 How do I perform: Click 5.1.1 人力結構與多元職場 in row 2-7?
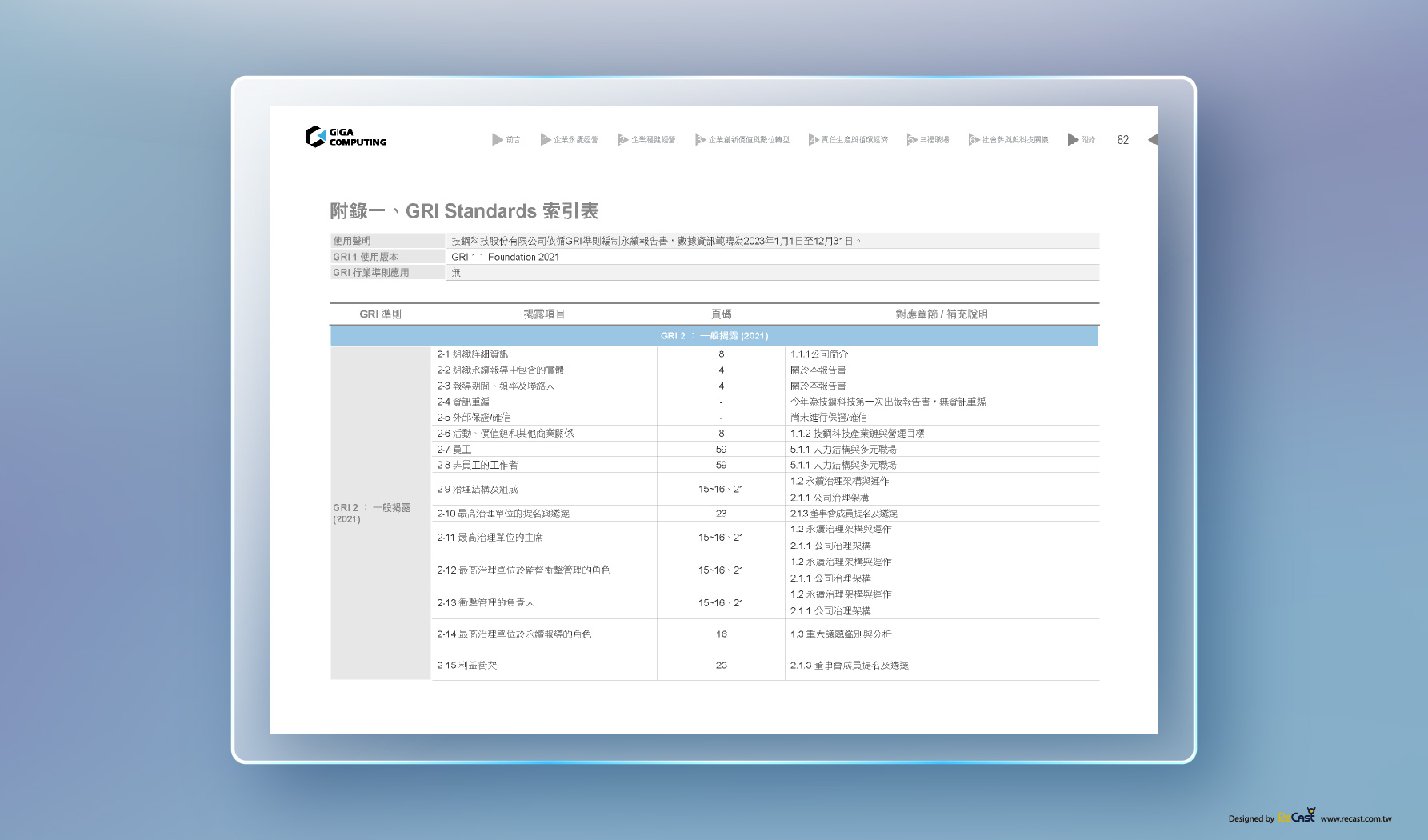843,450
